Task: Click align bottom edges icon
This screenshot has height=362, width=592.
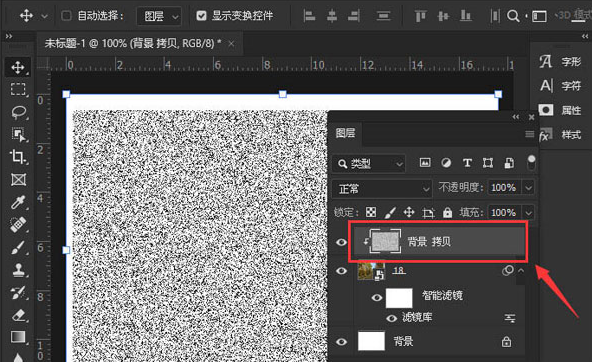Action: pos(466,15)
